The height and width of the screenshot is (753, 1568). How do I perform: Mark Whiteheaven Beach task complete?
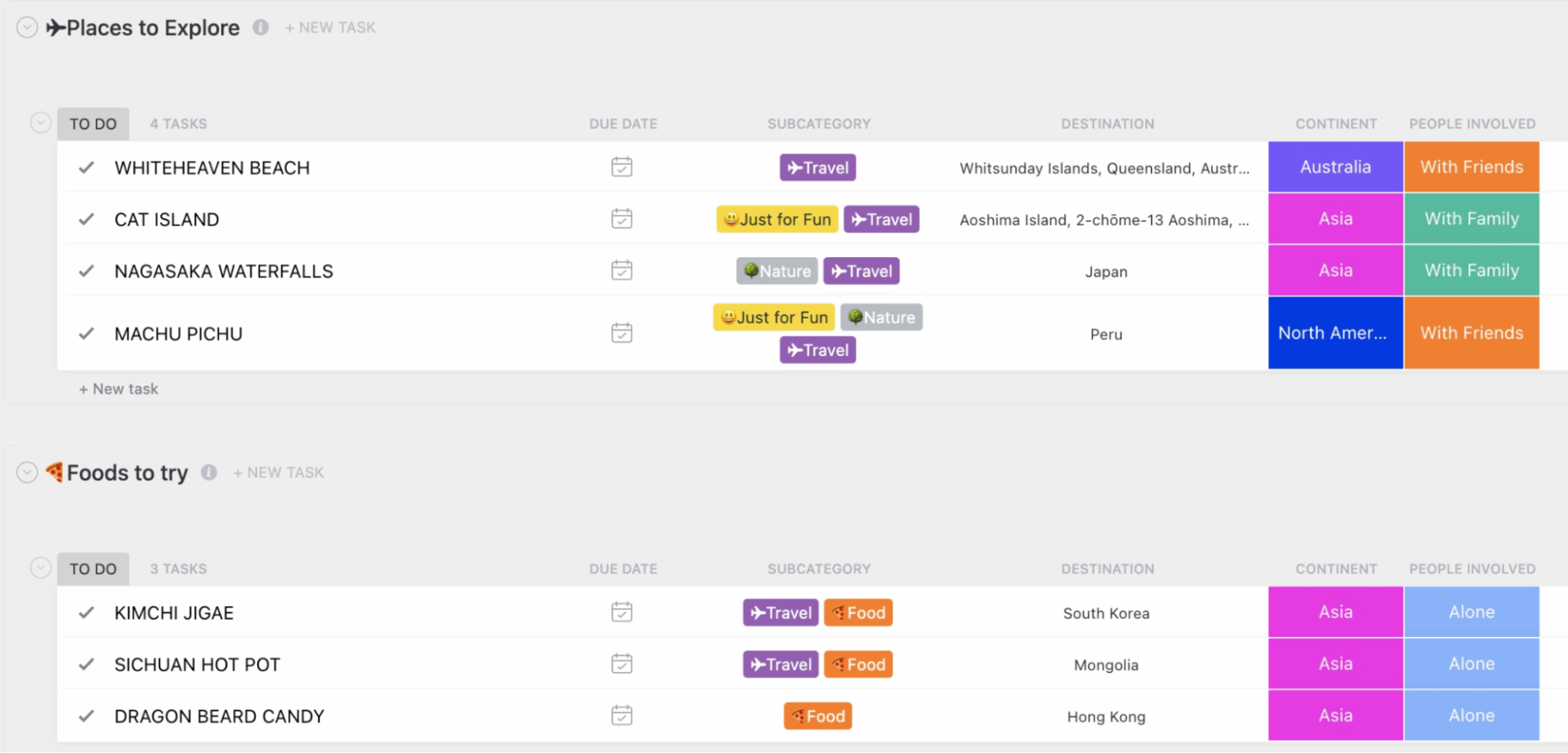point(87,168)
